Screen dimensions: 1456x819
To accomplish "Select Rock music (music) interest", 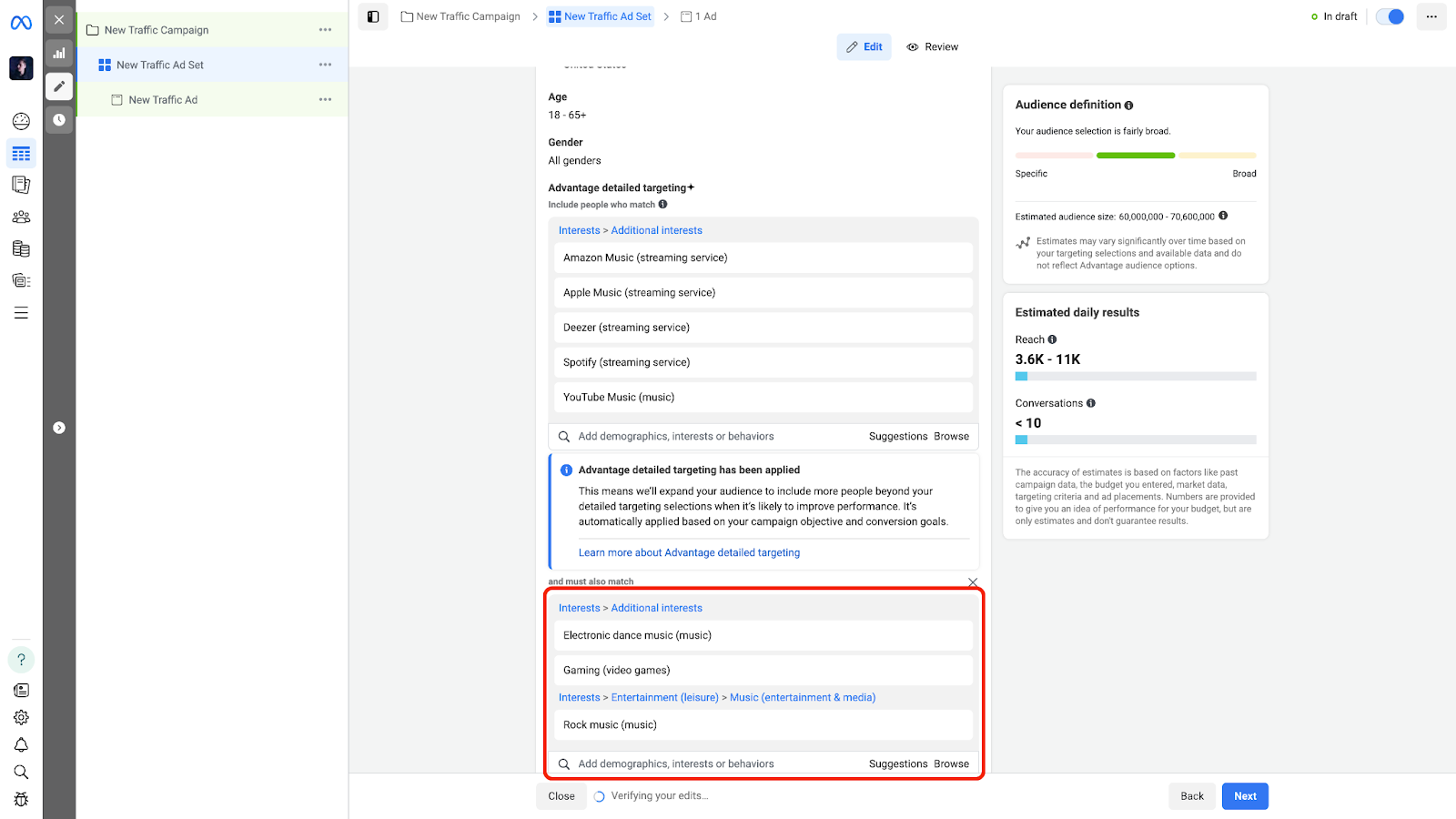I will click(763, 724).
